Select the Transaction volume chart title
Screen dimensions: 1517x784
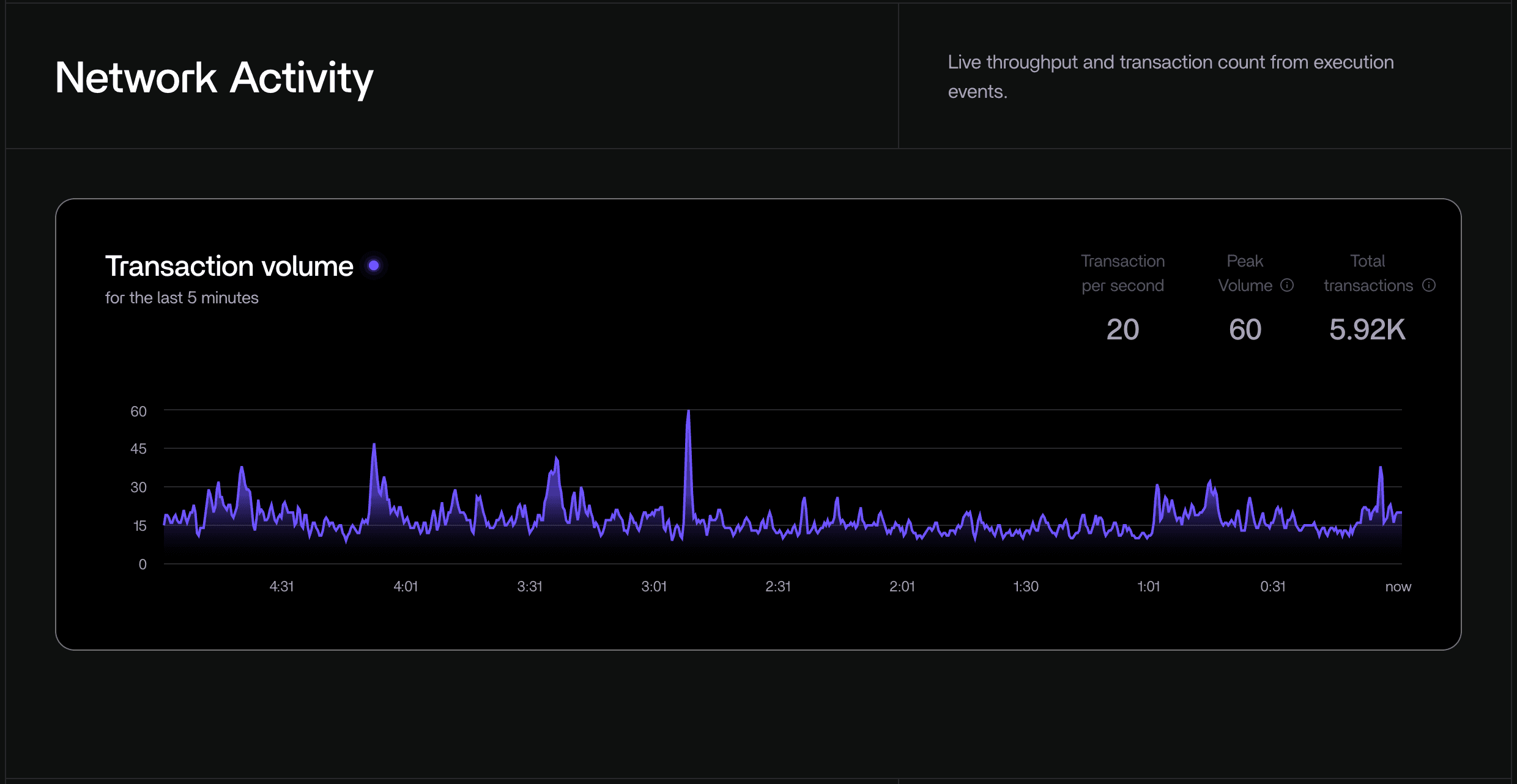click(x=229, y=265)
